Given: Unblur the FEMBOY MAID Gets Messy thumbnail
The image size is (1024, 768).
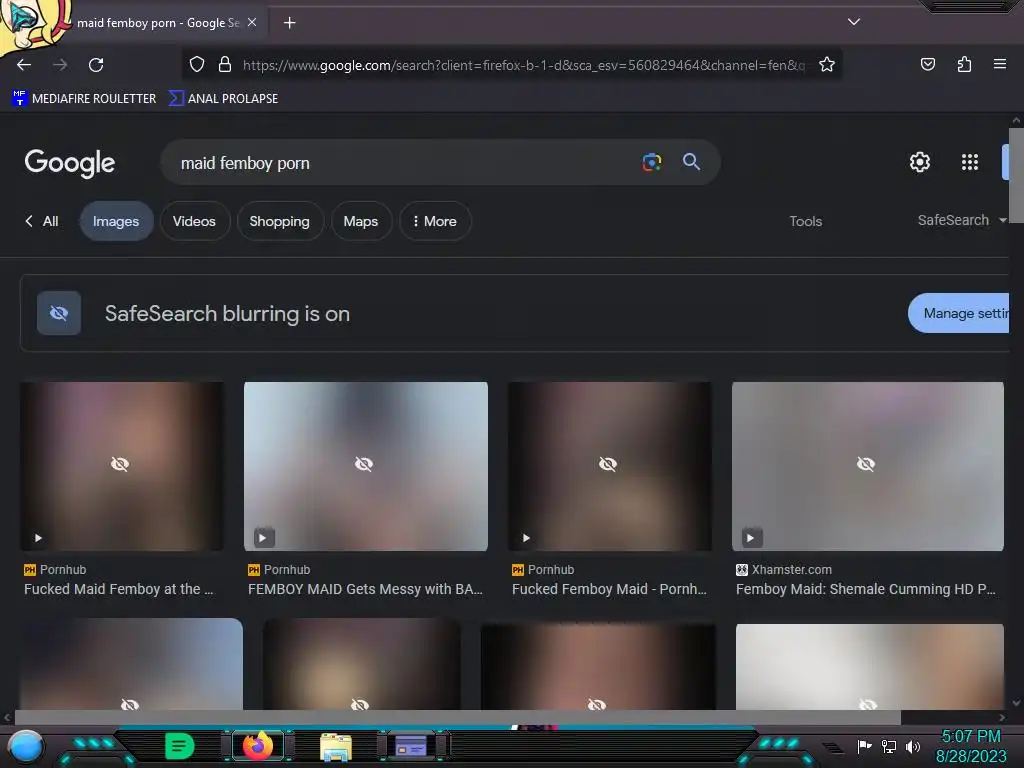Looking at the screenshot, I should [364, 464].
